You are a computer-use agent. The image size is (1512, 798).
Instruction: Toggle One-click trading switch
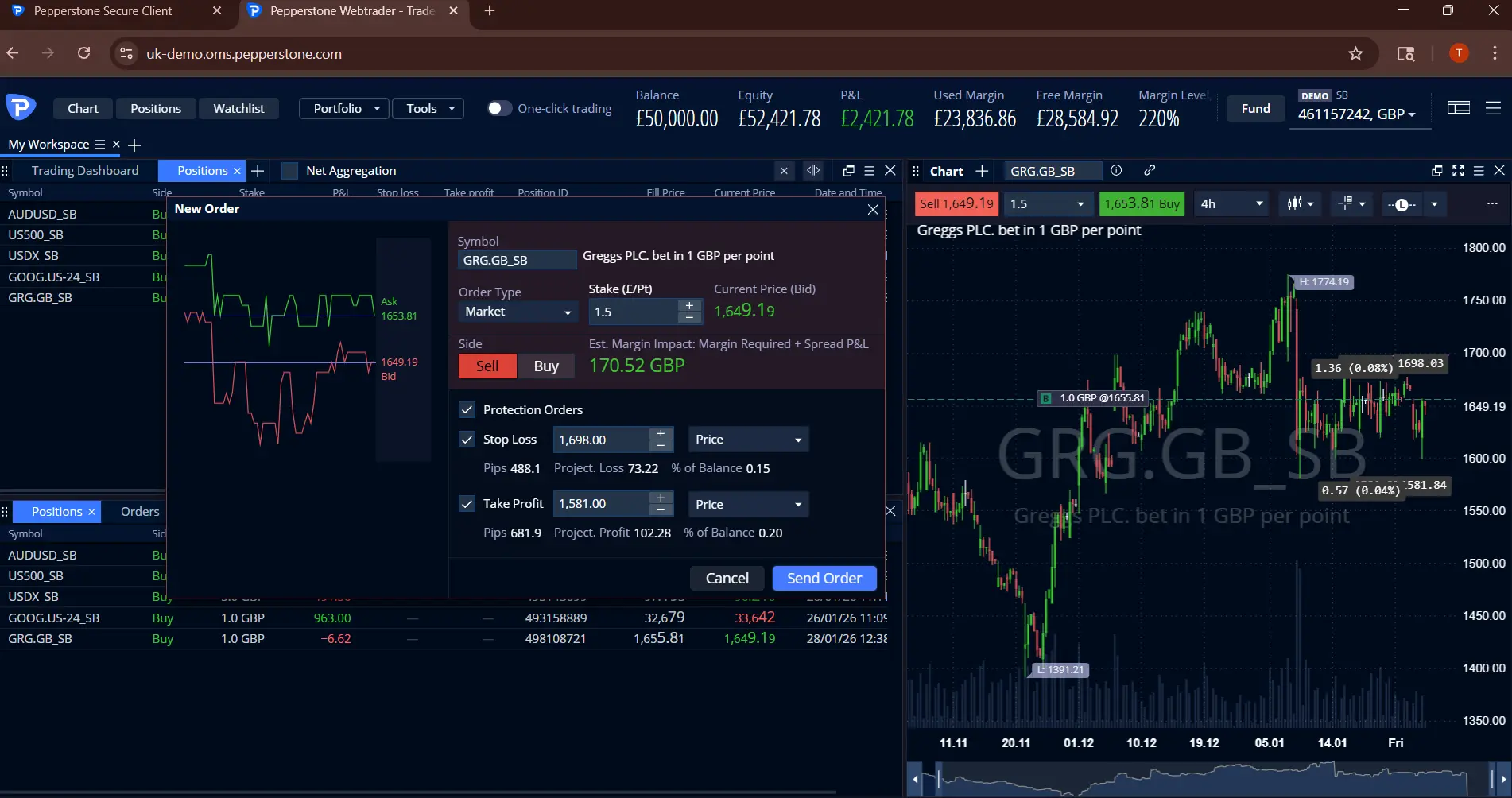[498, 108]
